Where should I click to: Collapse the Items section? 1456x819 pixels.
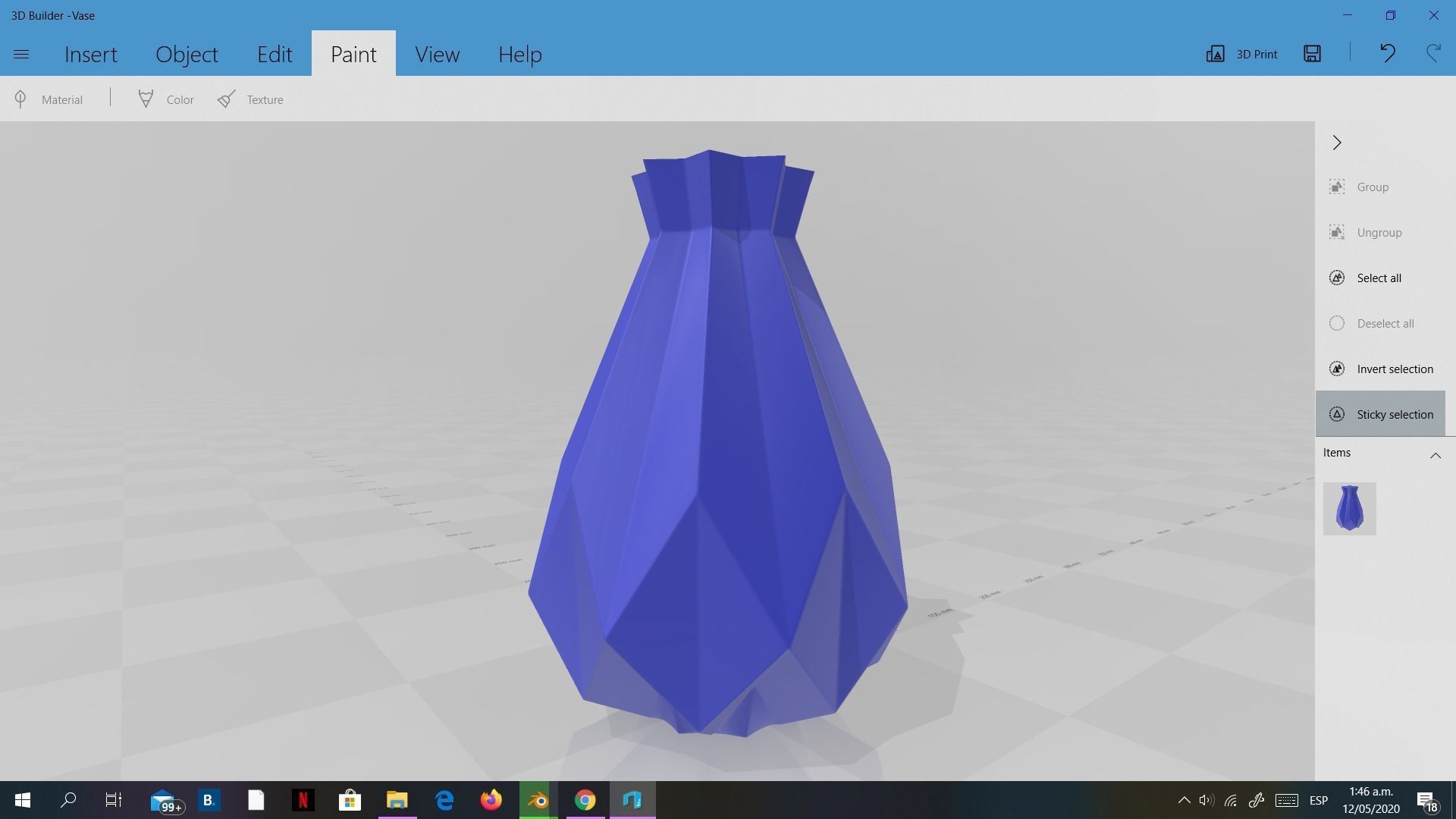click(1435, 455)
